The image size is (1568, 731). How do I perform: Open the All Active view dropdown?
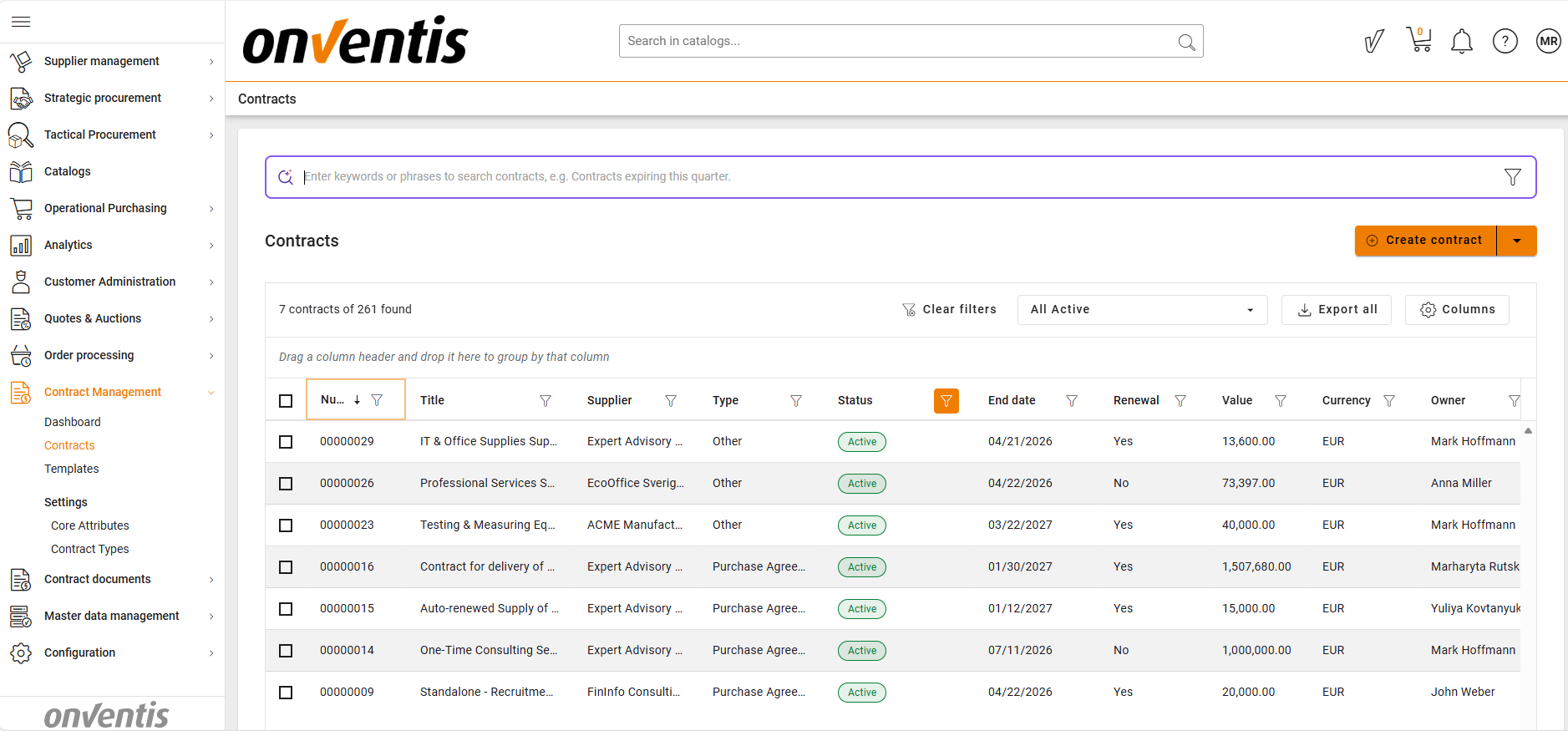pos(1141,310)
